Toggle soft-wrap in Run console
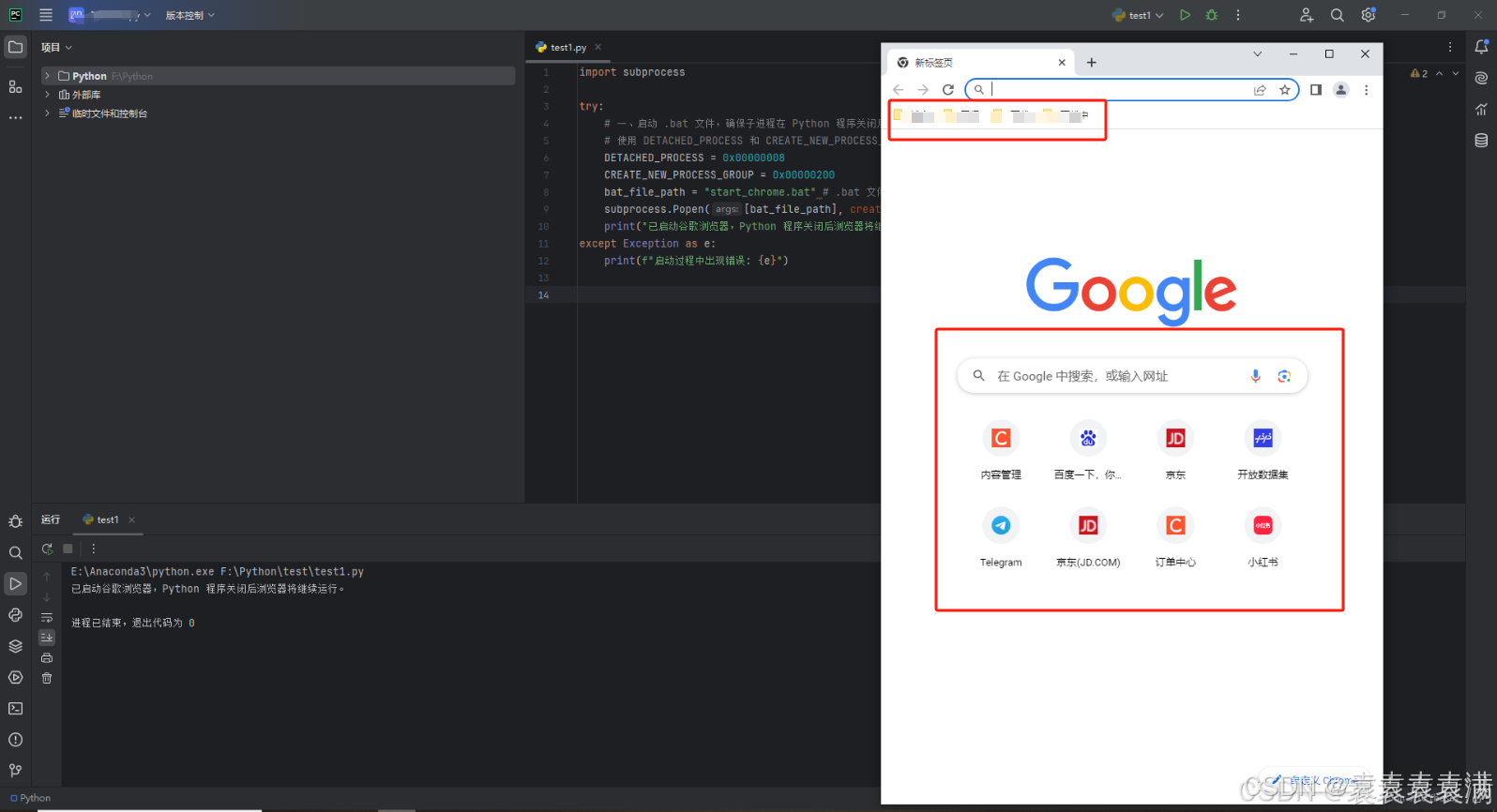Viewport: 1497px width, 812px height. pos(47,617)
